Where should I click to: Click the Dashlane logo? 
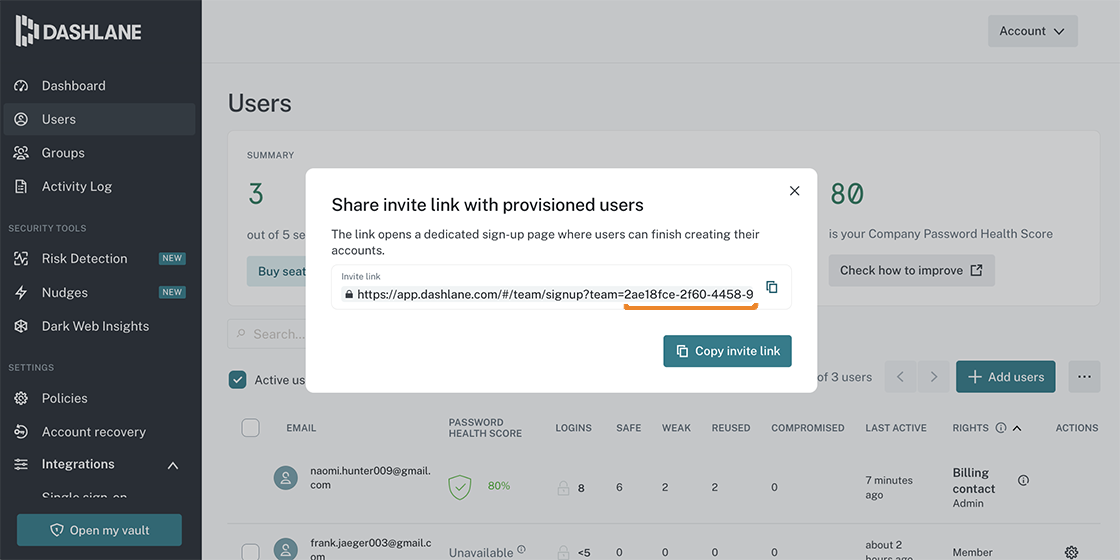tap(79, 31)
